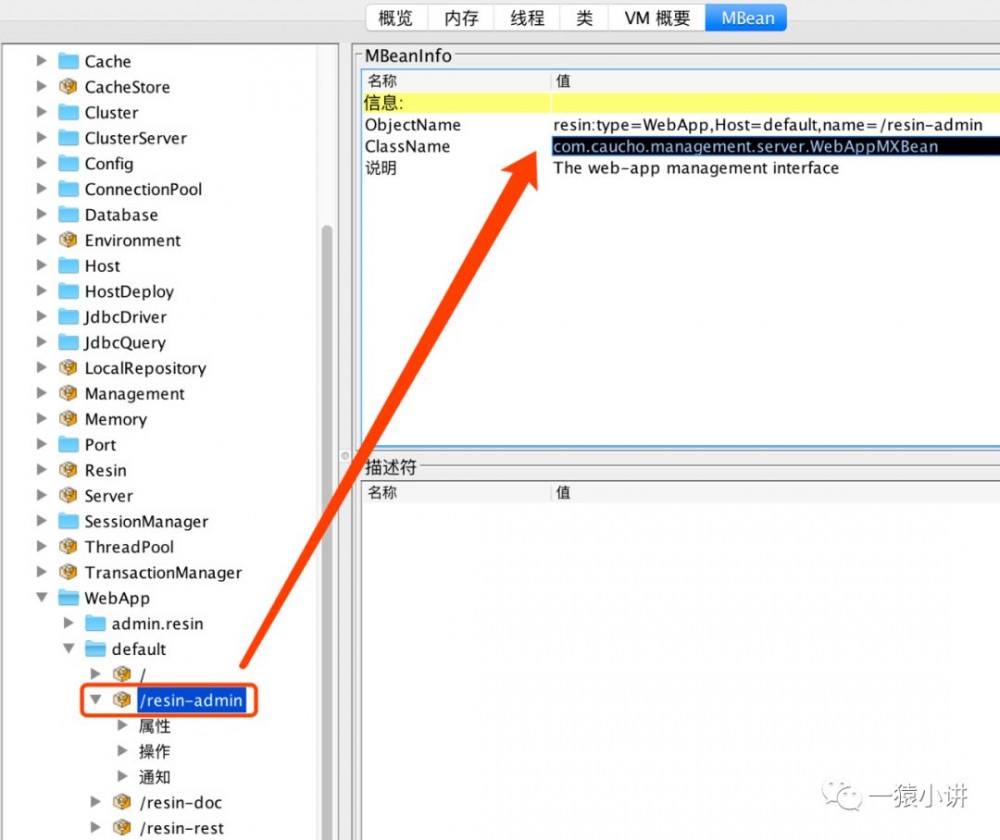
Task: Click the Config folder icon
Action: [68, 163]
